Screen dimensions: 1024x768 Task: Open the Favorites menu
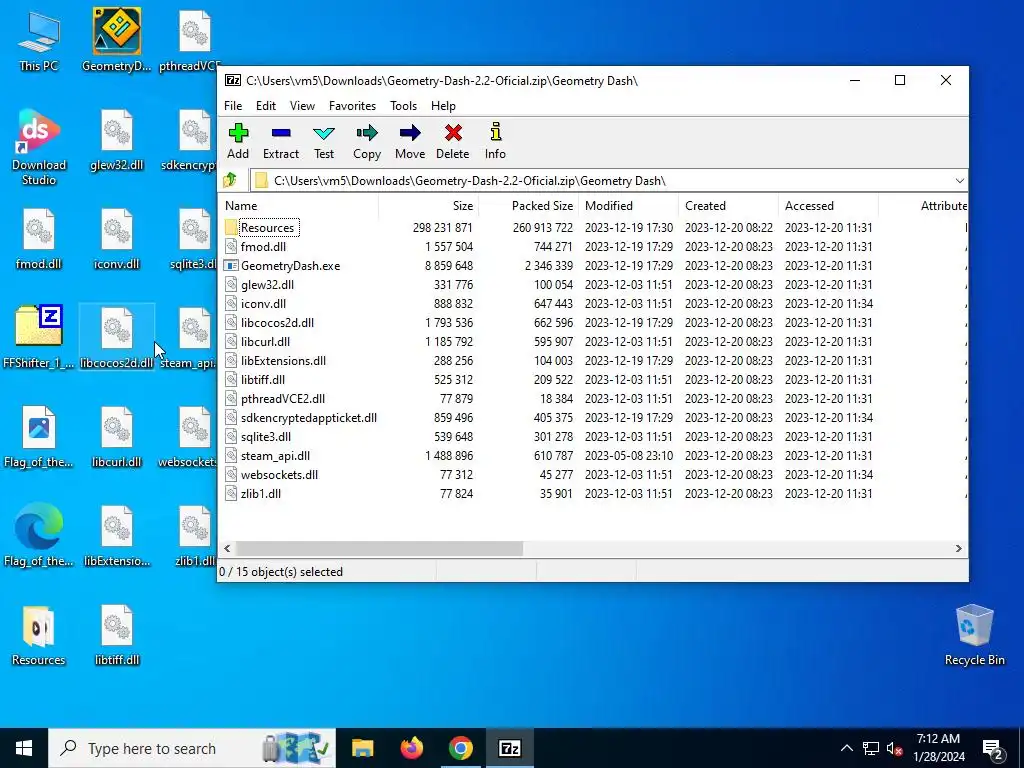click(353, 106)
